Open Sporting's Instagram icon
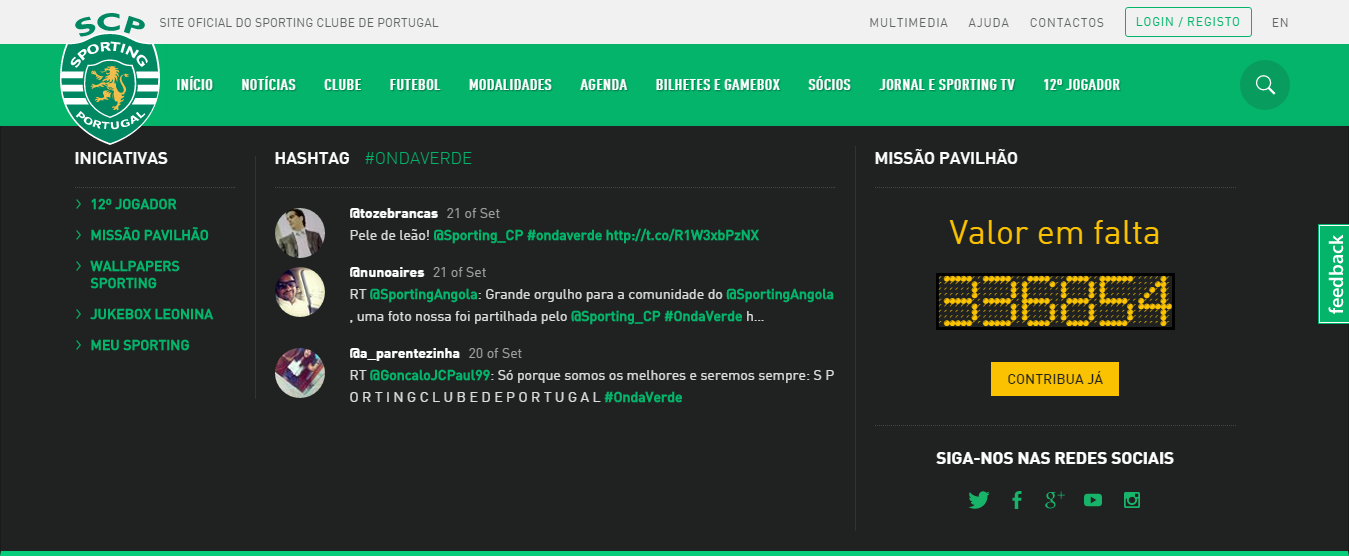Viewport: 1349px width, 556px height. [1132, 500]
